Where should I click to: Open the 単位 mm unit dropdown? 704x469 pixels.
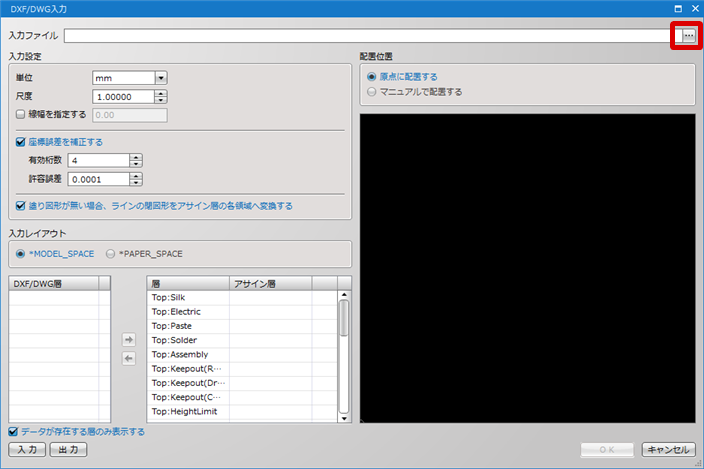coord(161,78)
